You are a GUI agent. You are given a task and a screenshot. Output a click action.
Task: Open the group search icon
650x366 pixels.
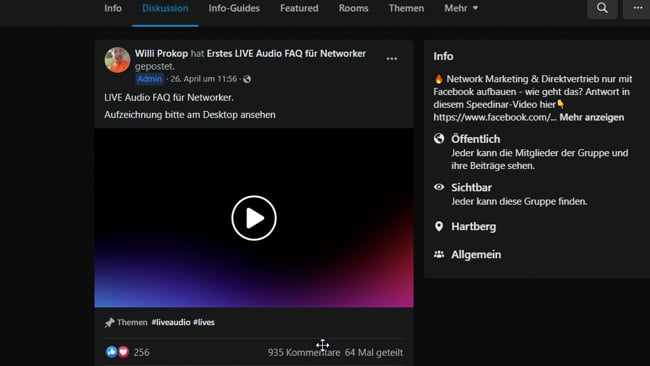pyautogui.click(x=602, y=8)
